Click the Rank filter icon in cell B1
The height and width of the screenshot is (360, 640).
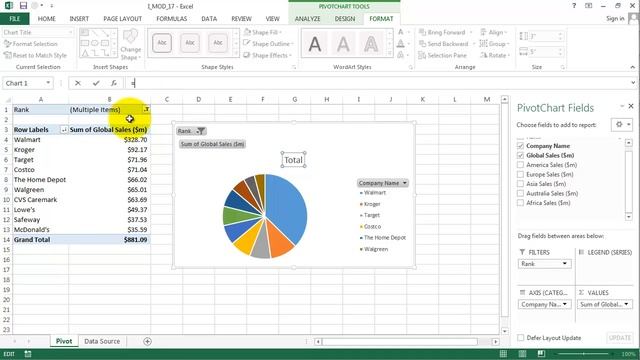coord(146,109)
